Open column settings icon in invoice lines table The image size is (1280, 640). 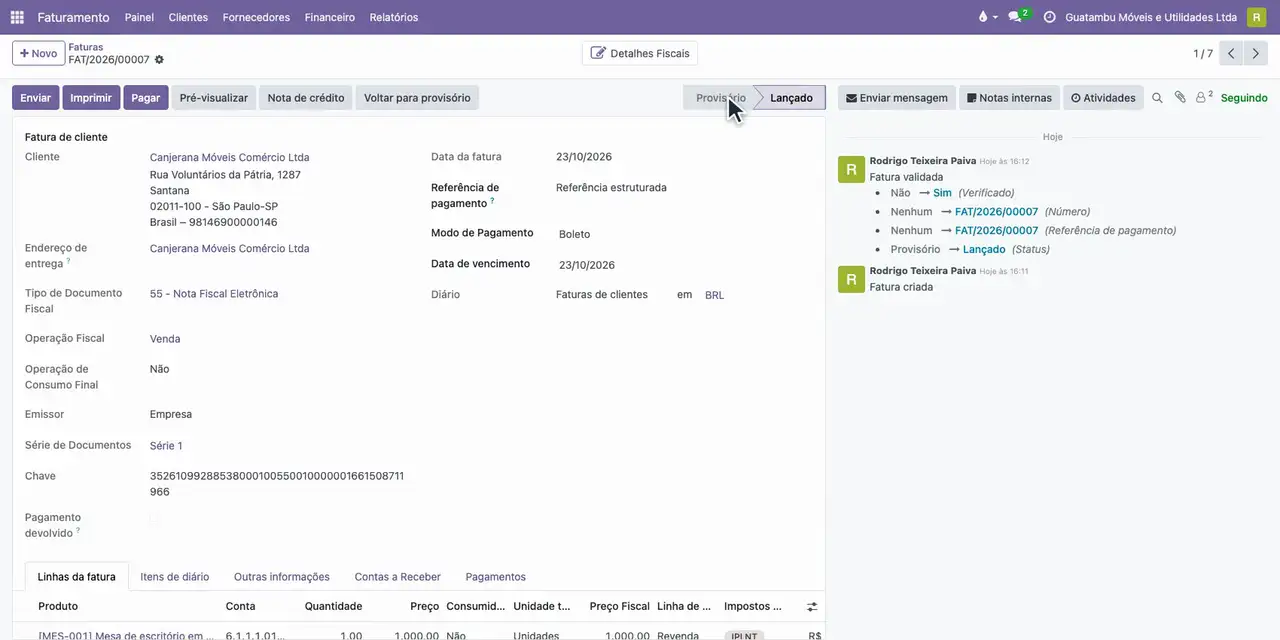(812, 606)
